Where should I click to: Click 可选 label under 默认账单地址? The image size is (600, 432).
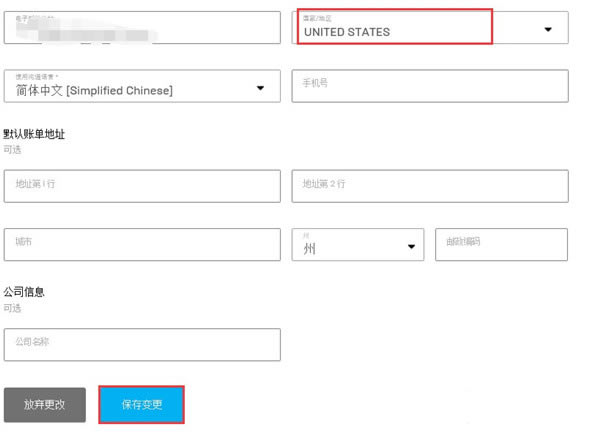tap(12, 149)
